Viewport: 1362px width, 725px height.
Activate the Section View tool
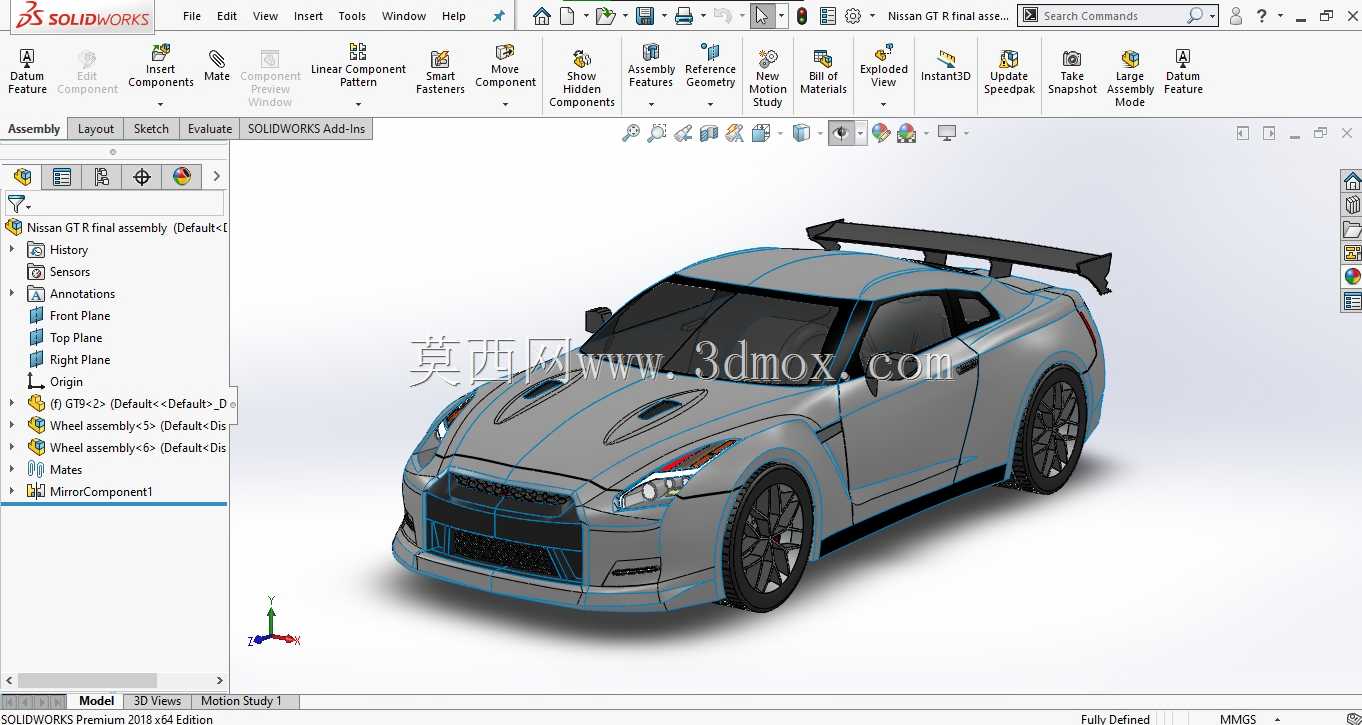click(x=709, y=133)
